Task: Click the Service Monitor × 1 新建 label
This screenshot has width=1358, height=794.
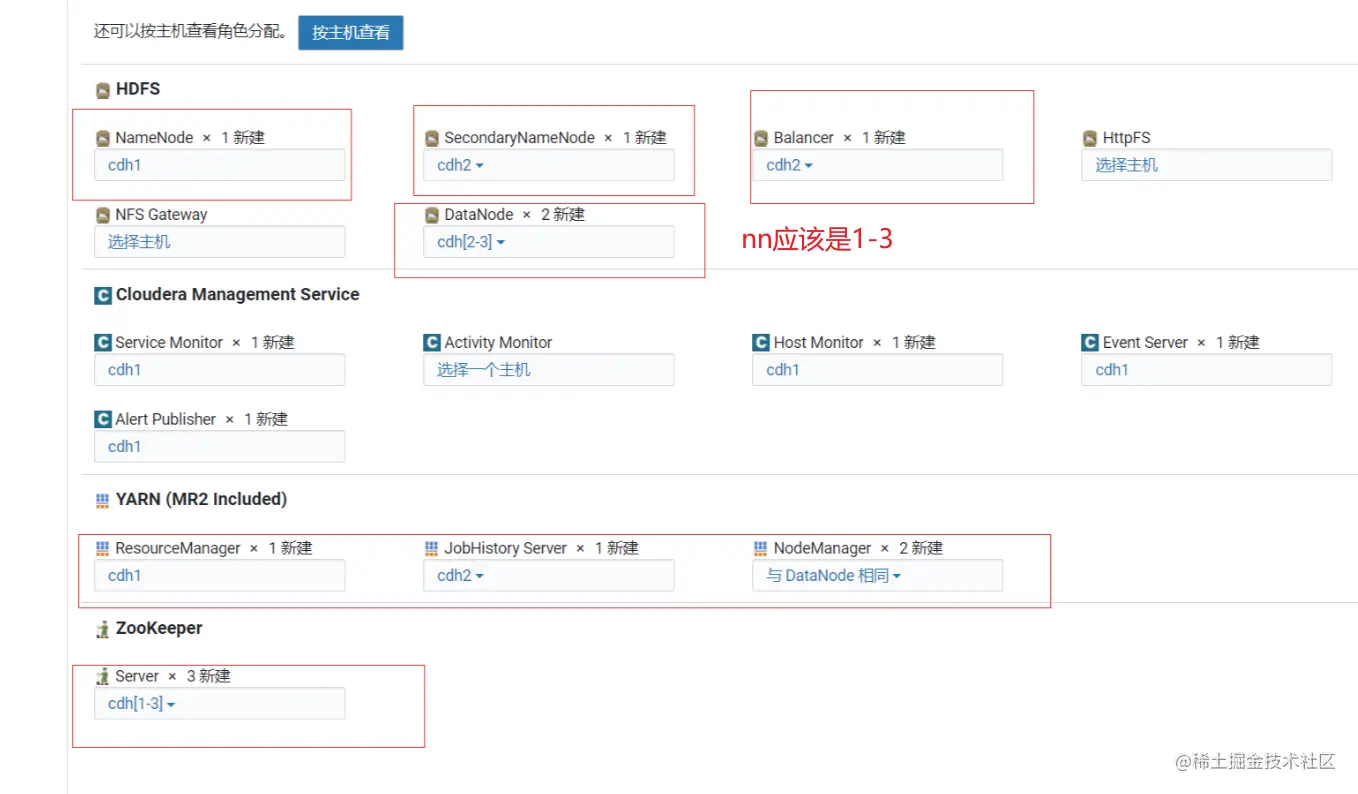Action: point(205,343)
